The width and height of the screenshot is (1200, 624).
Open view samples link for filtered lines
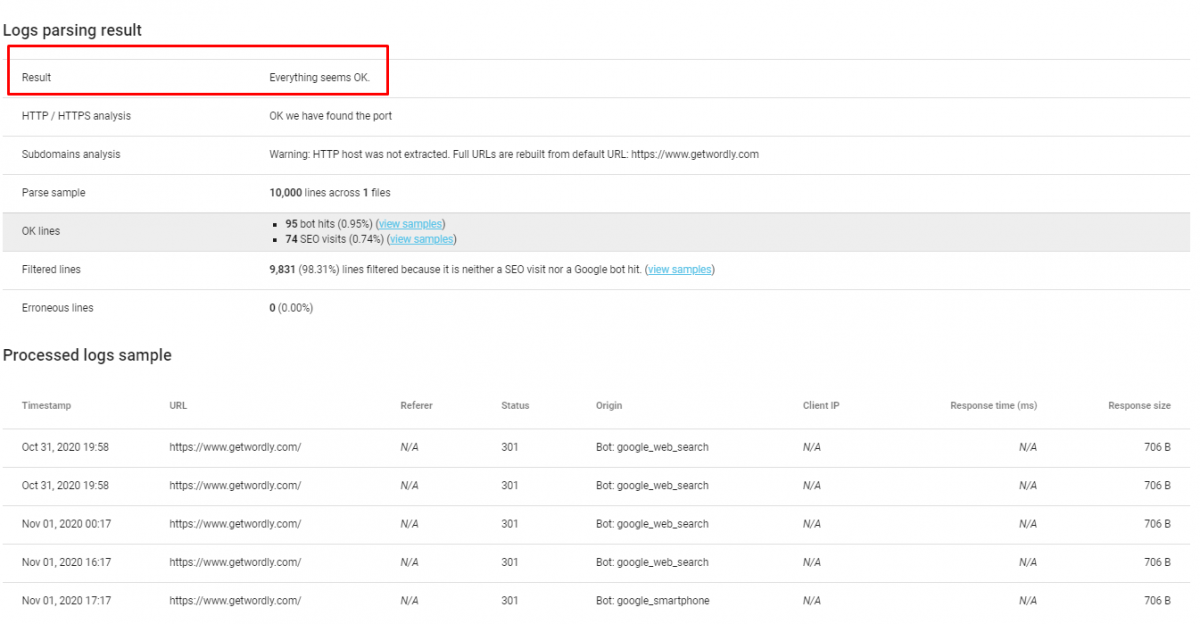point(680,270)
